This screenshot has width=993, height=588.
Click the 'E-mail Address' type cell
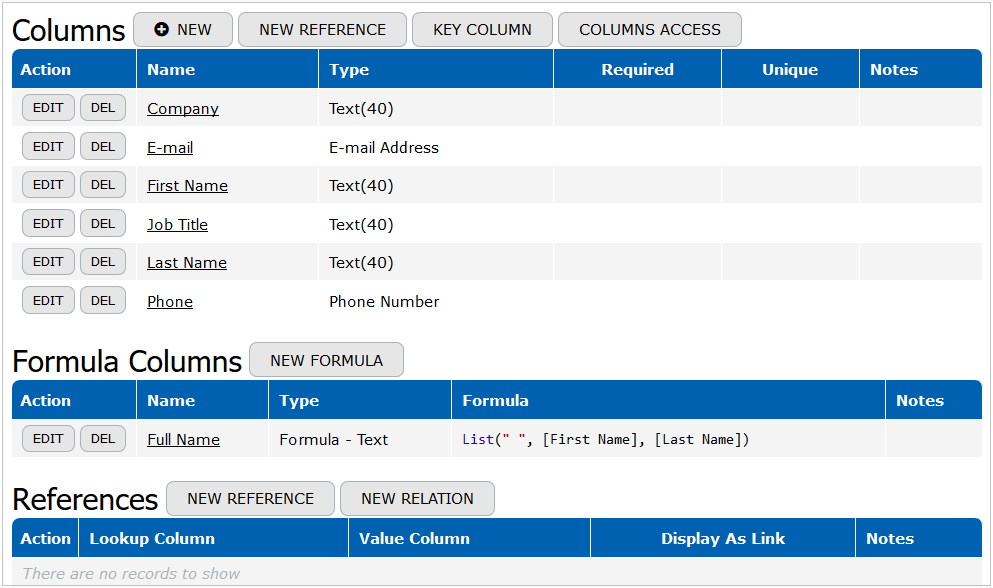point(384,148)
